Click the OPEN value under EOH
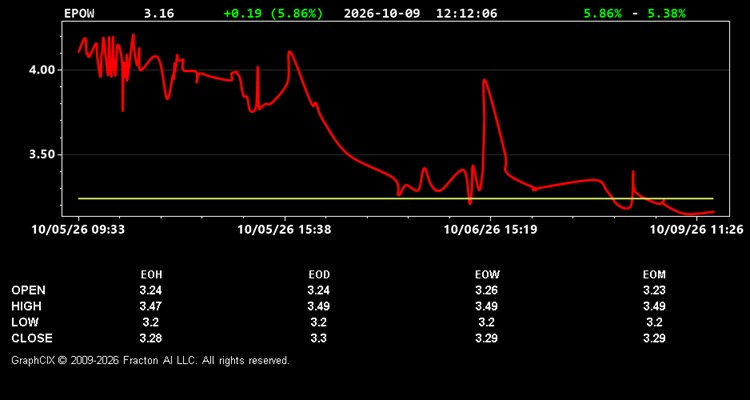 click(151, 290)
